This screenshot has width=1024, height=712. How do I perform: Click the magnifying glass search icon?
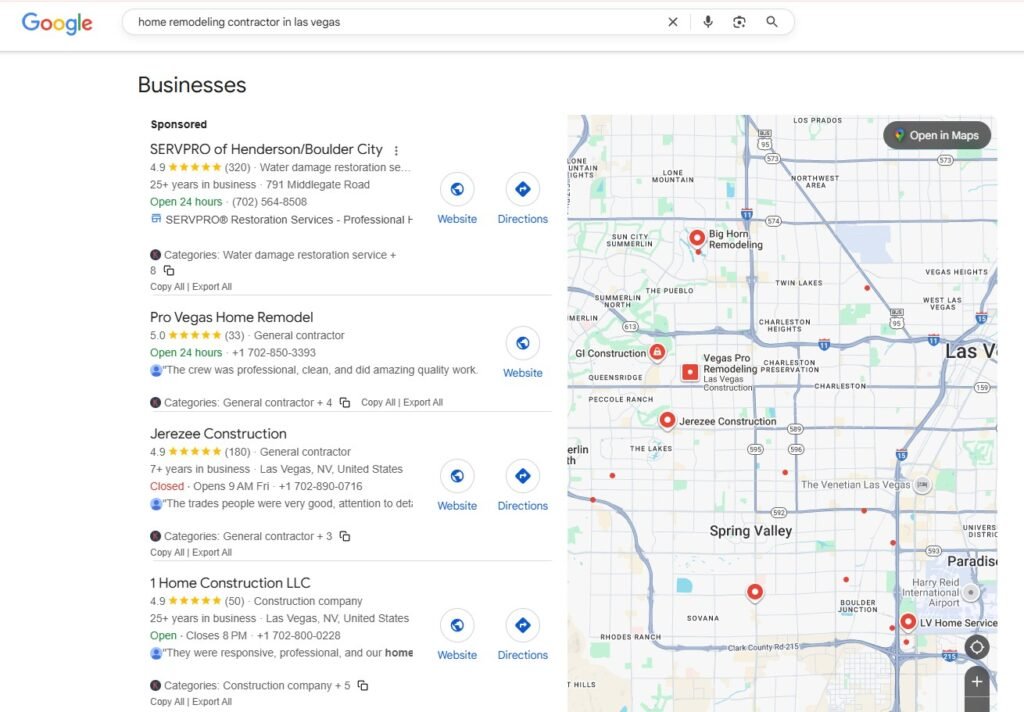click(x=772, y=22)
